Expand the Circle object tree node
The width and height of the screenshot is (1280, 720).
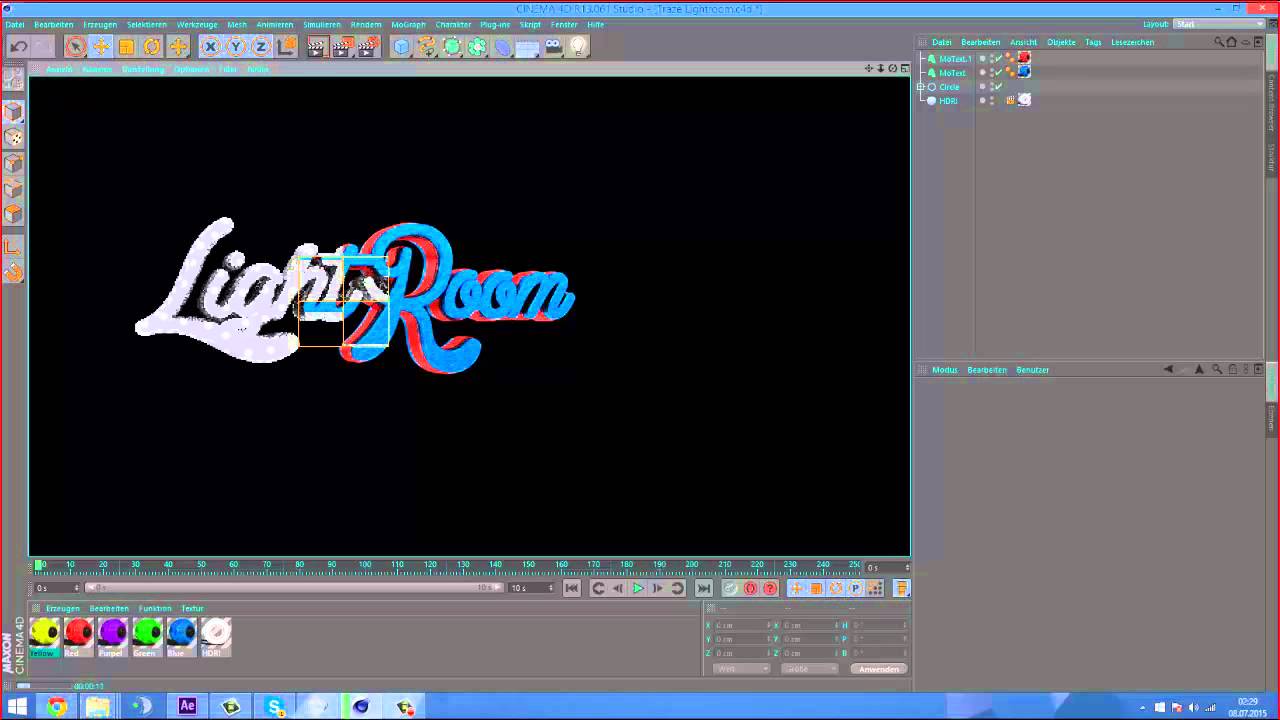pyautogui.click(x=921, y=87)
